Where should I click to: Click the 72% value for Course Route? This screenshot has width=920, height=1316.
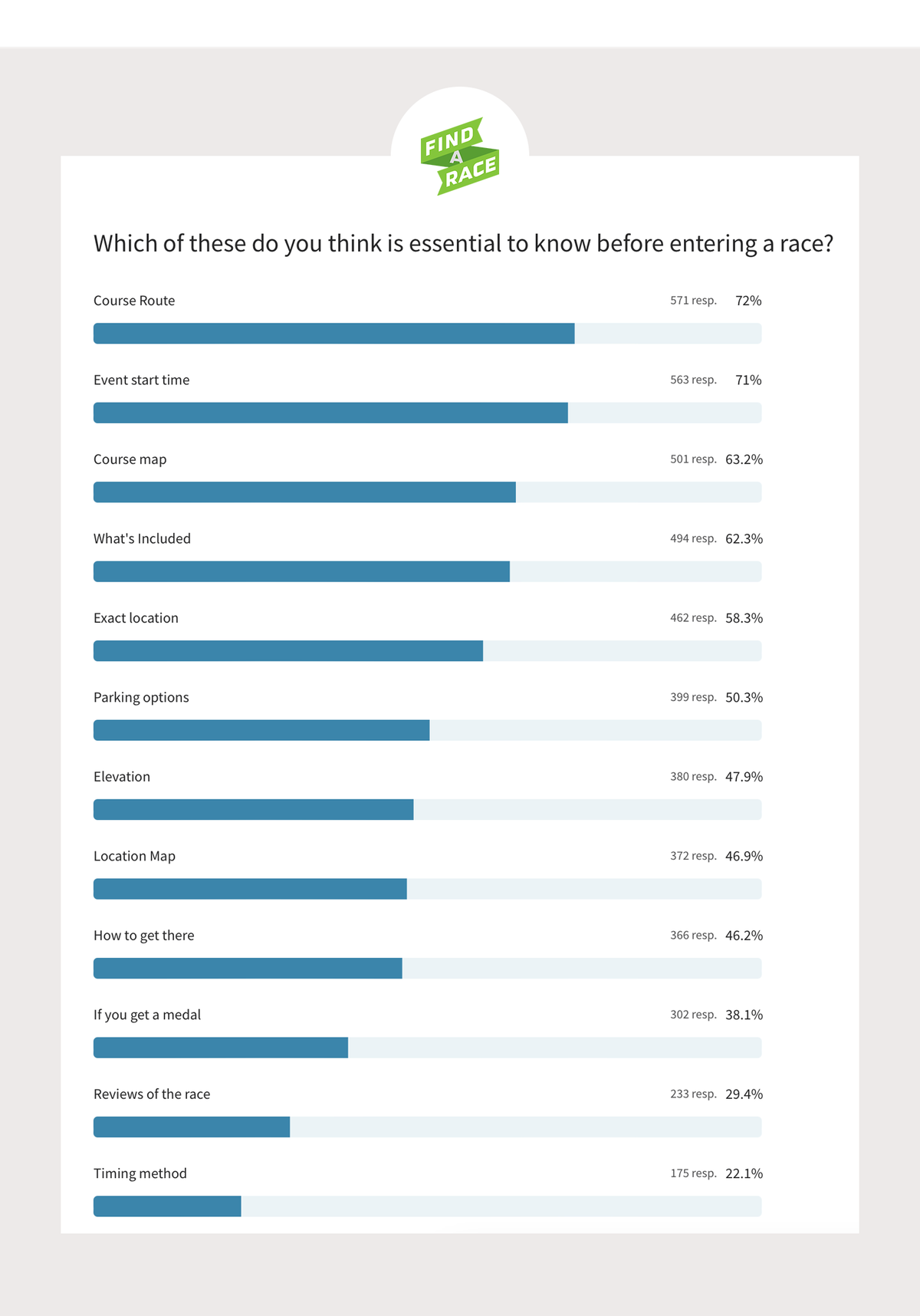[748, 301]
